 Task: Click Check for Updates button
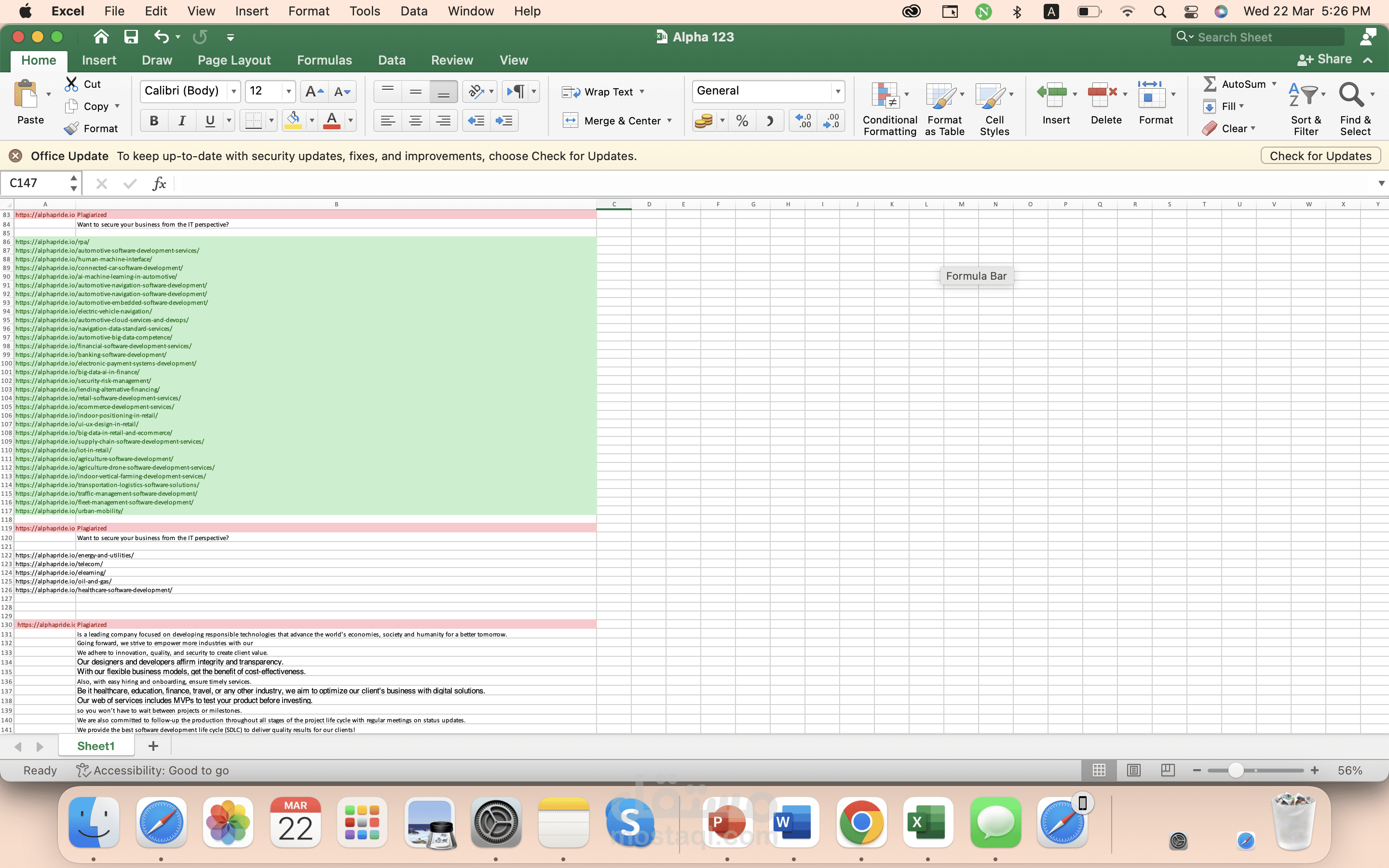(1320, 156)
